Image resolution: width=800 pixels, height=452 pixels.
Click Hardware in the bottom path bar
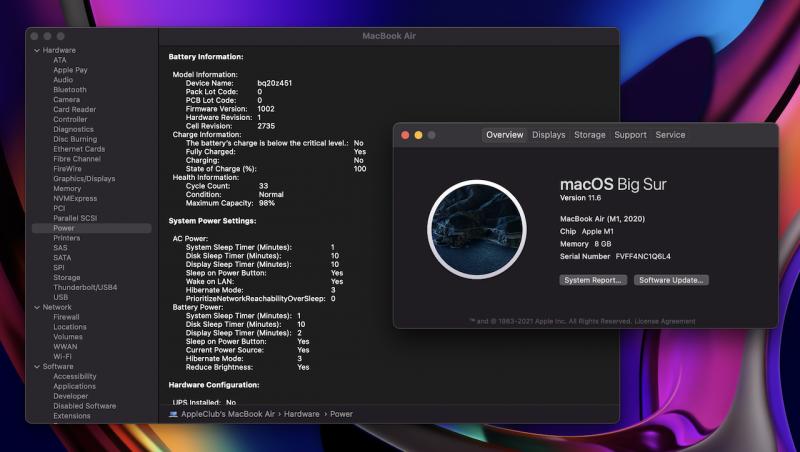pyautogui.click(x=302, y=414)
